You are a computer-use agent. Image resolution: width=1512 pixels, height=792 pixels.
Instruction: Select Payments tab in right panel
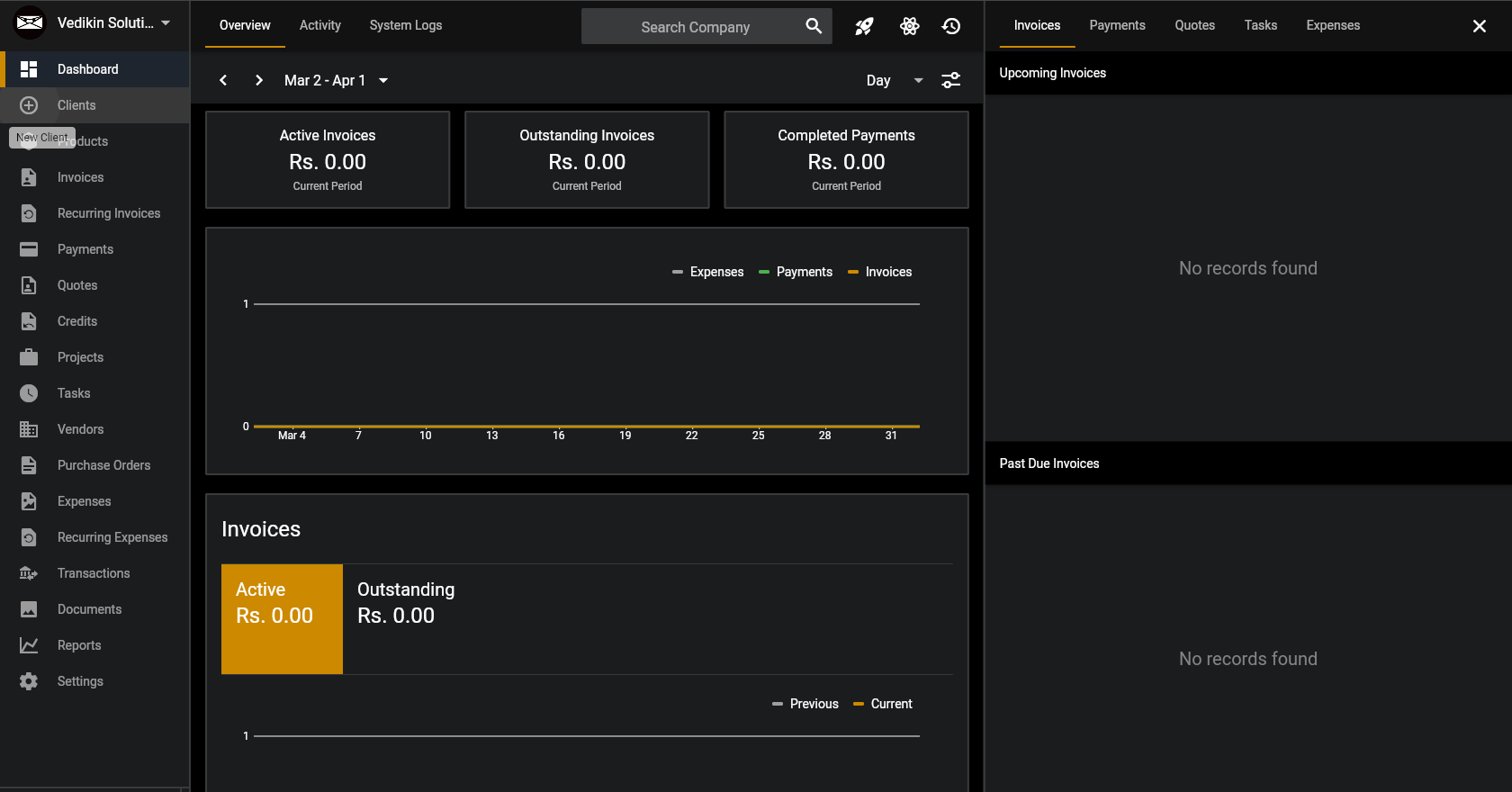click(1117, 25)
